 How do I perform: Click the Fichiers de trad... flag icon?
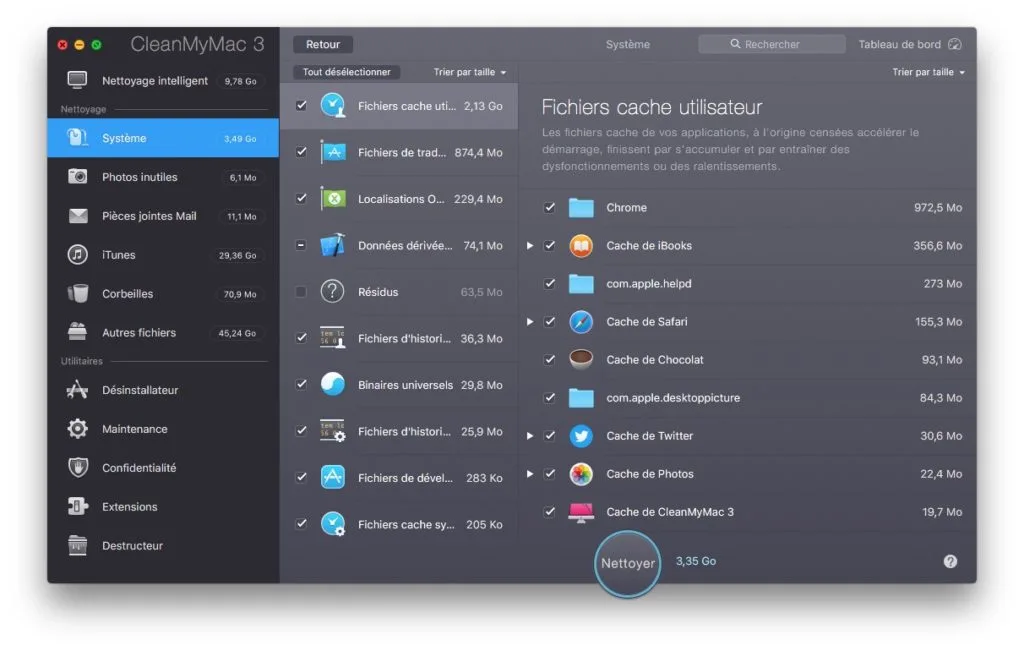[333, 152]
